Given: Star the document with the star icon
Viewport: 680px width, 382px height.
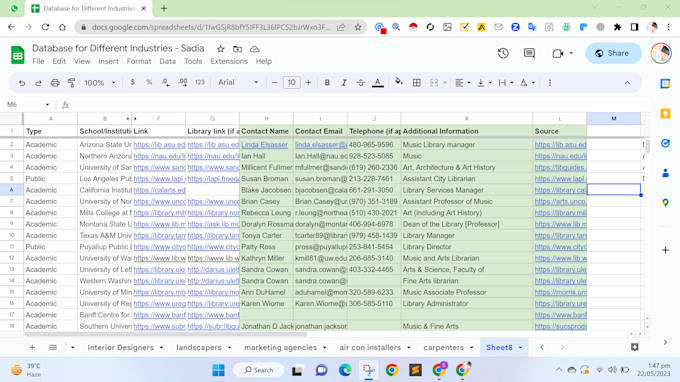Looking at the screenshot, I should point(221,49).
